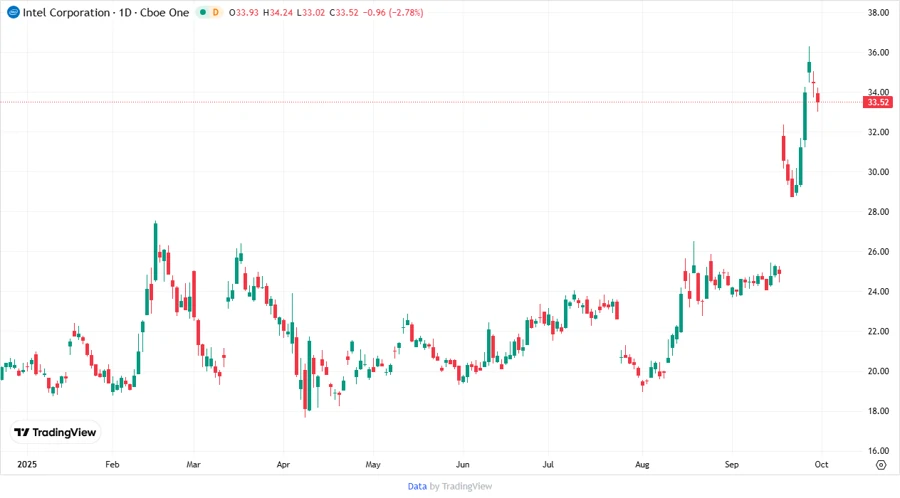900x498 pixels.
Task: Click the 36.00 price axis label
Action: point(878,52)
